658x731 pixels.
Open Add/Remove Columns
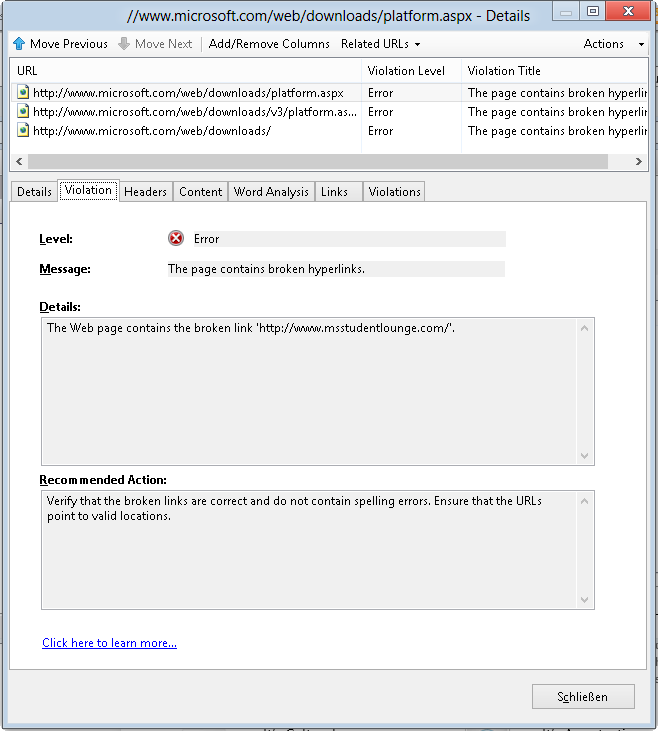coord(269,44)
